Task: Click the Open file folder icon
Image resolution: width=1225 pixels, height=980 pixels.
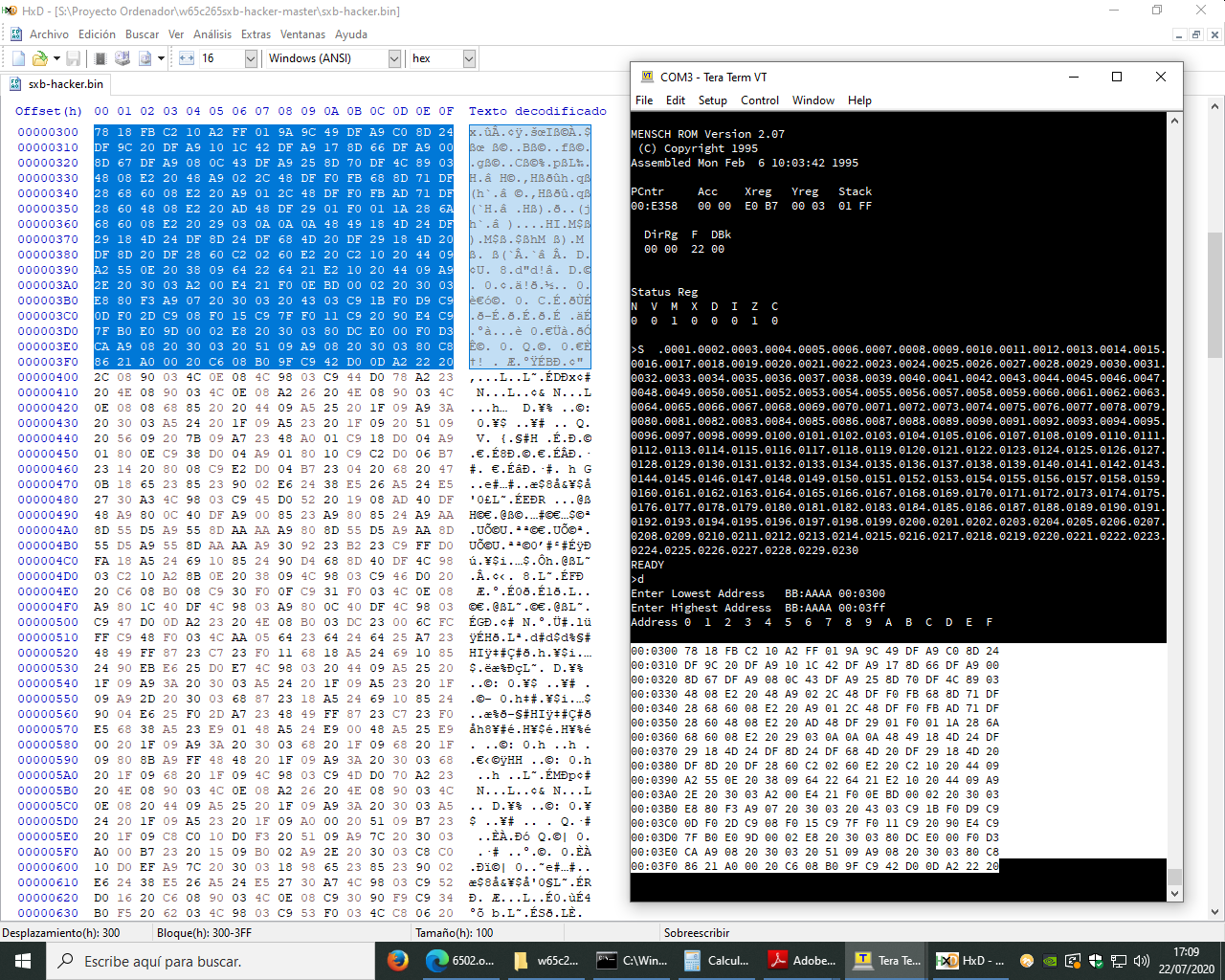Action: coord(40,58)
